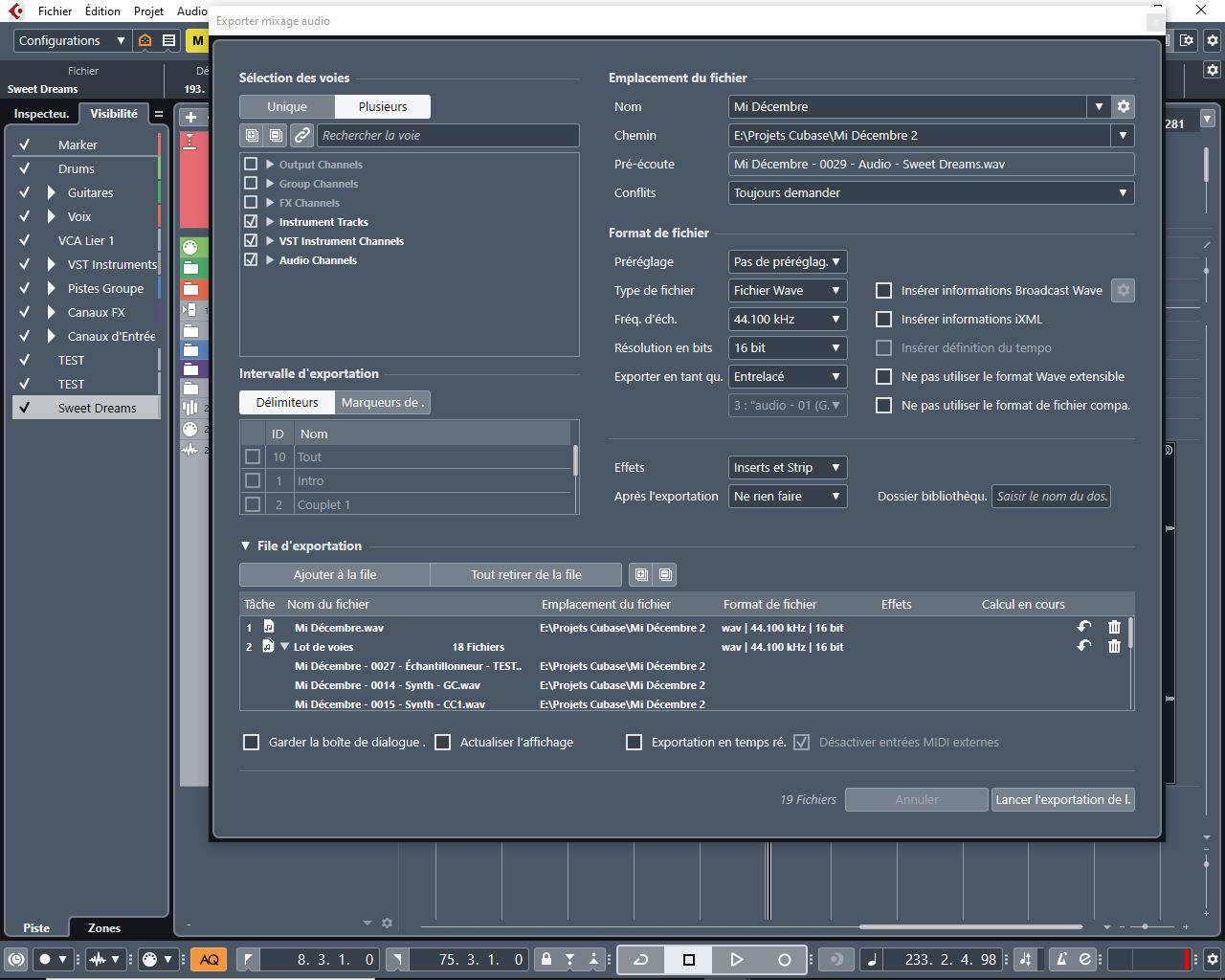
Task: Switch to the Piste tab at bottom
Action: pos(36,927)
